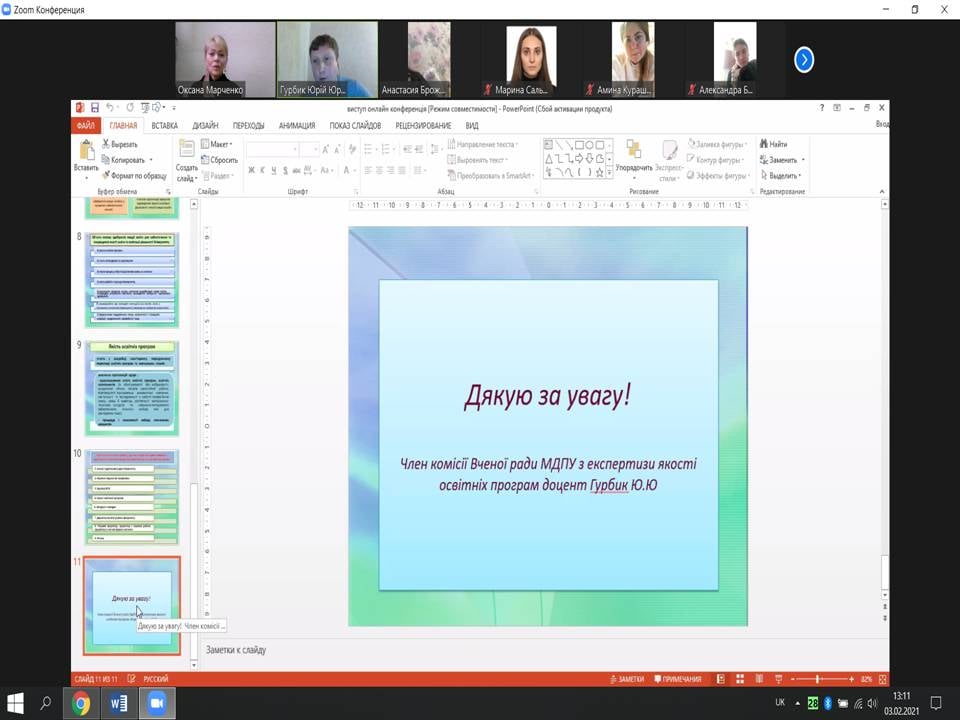Click the zoom level slider
The height and width of the screenshot is (720, 960).
(x=818, y=679)
